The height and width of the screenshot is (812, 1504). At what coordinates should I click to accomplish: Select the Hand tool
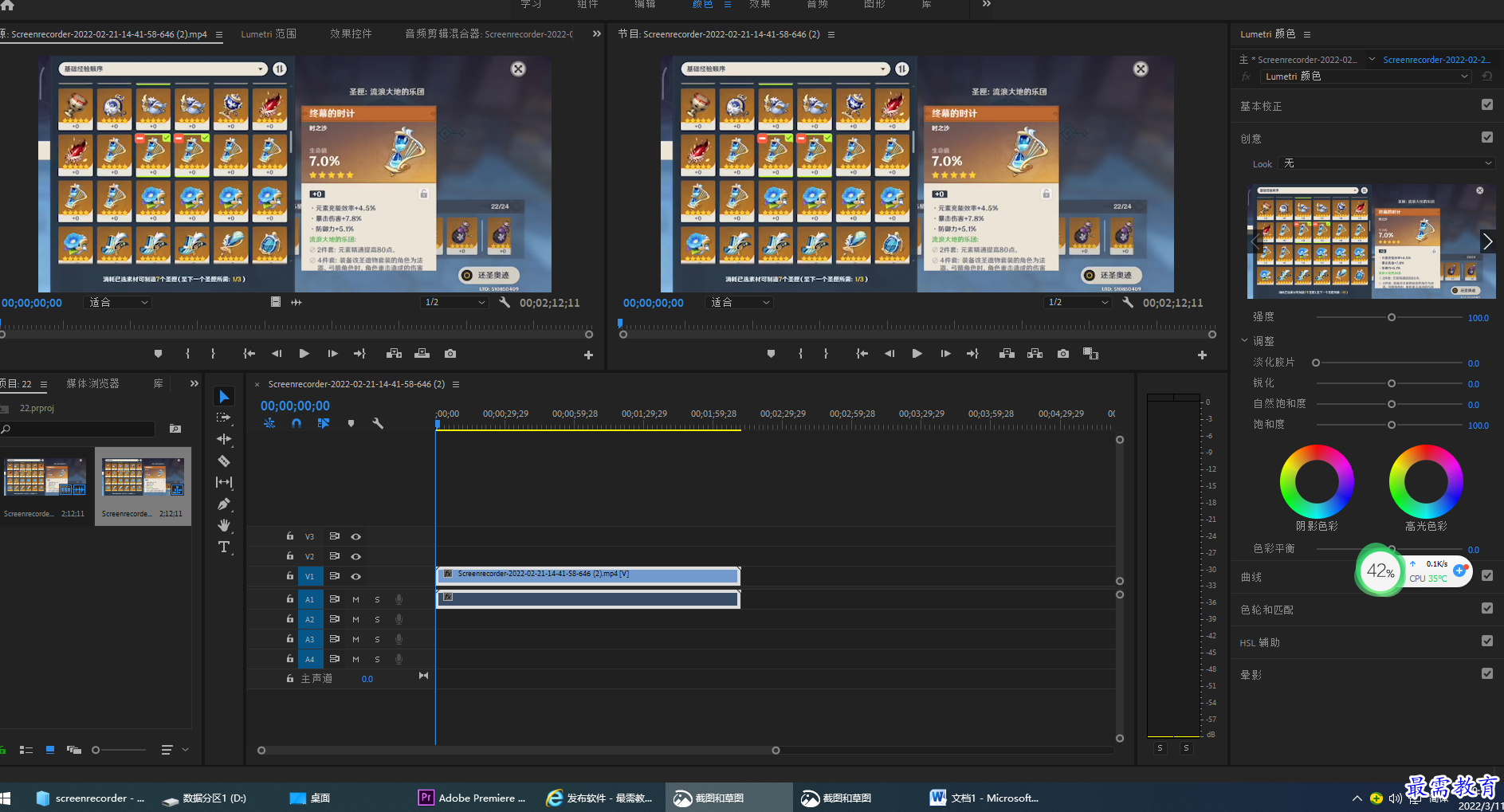coord(224,525)
